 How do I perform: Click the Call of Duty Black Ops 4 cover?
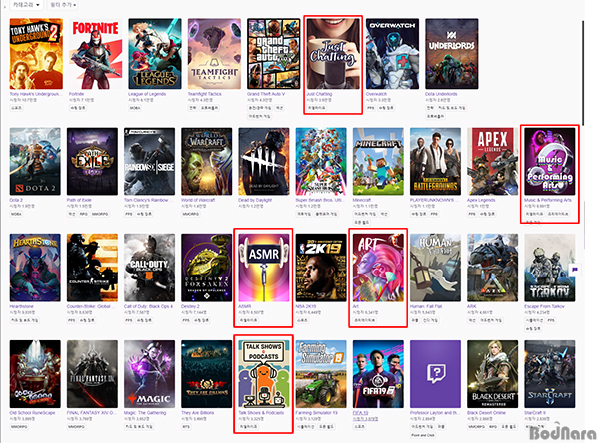[149, 267]
